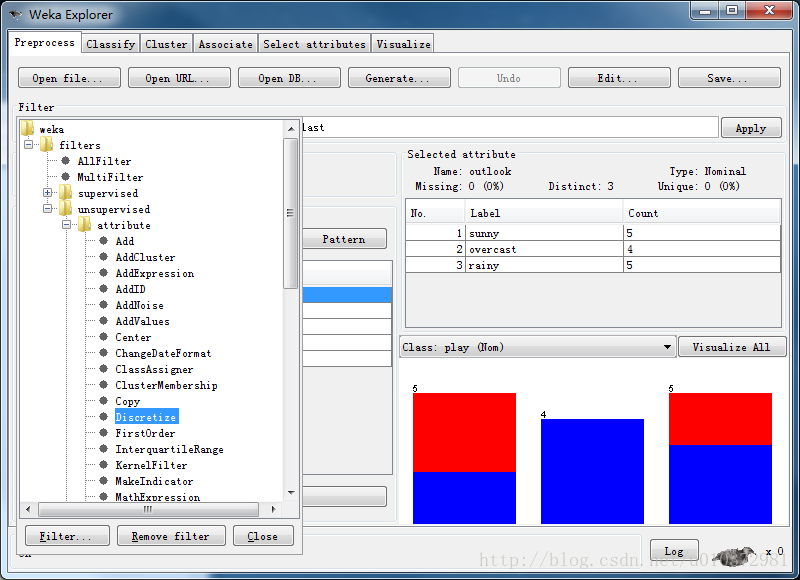Select the Center filter
Screen dimensions: 800x580
[133, 337]
